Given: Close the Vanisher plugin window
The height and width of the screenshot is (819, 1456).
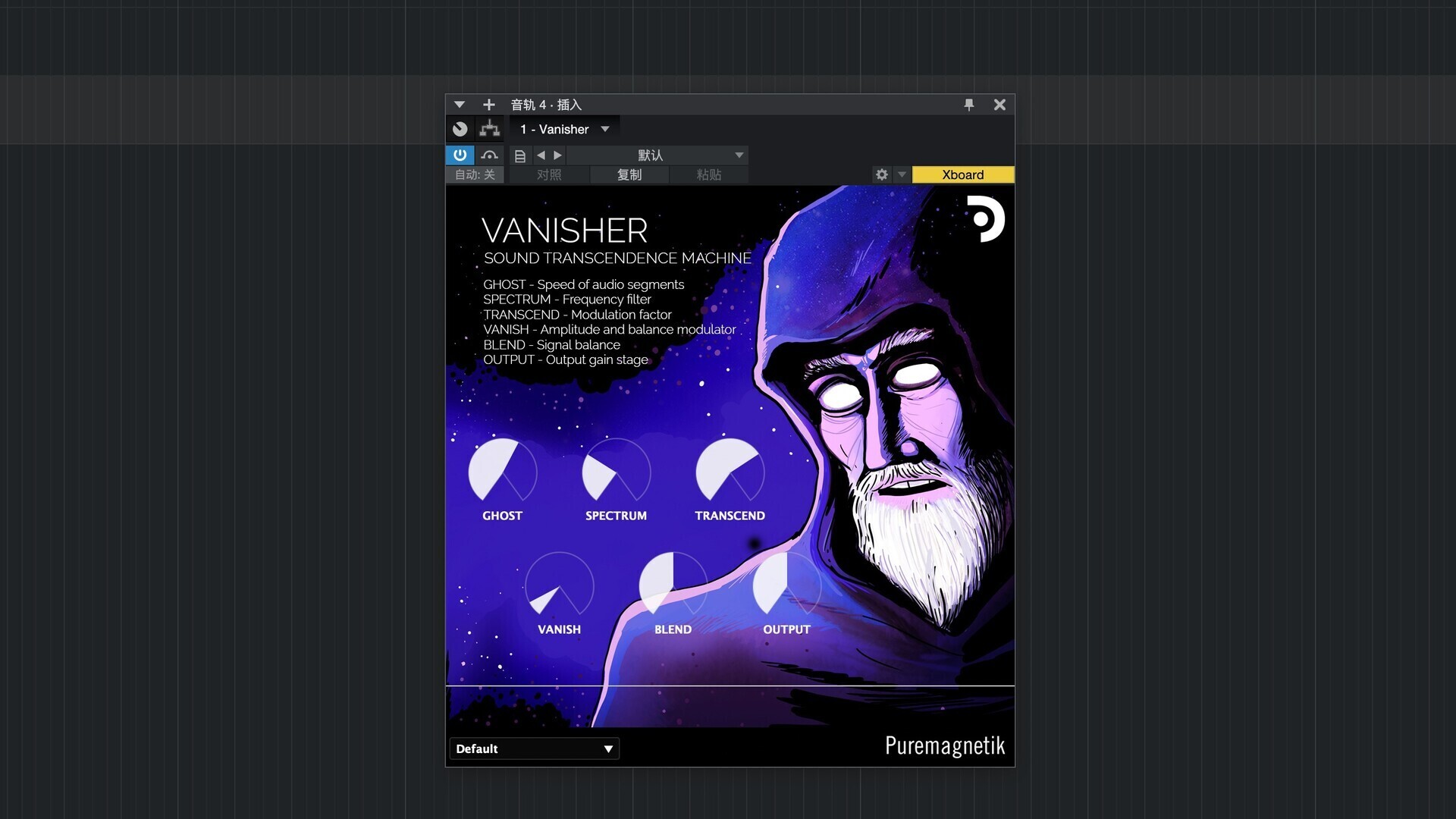Looking at the screenshot, I should 999,105.
